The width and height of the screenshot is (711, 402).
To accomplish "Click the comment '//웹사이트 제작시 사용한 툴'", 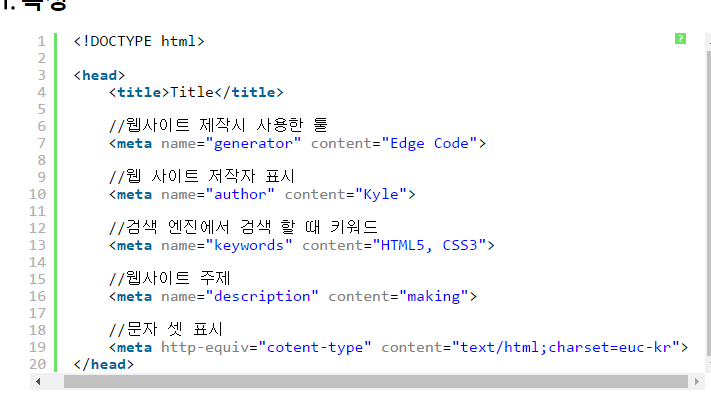I will (x=218, y=126).
